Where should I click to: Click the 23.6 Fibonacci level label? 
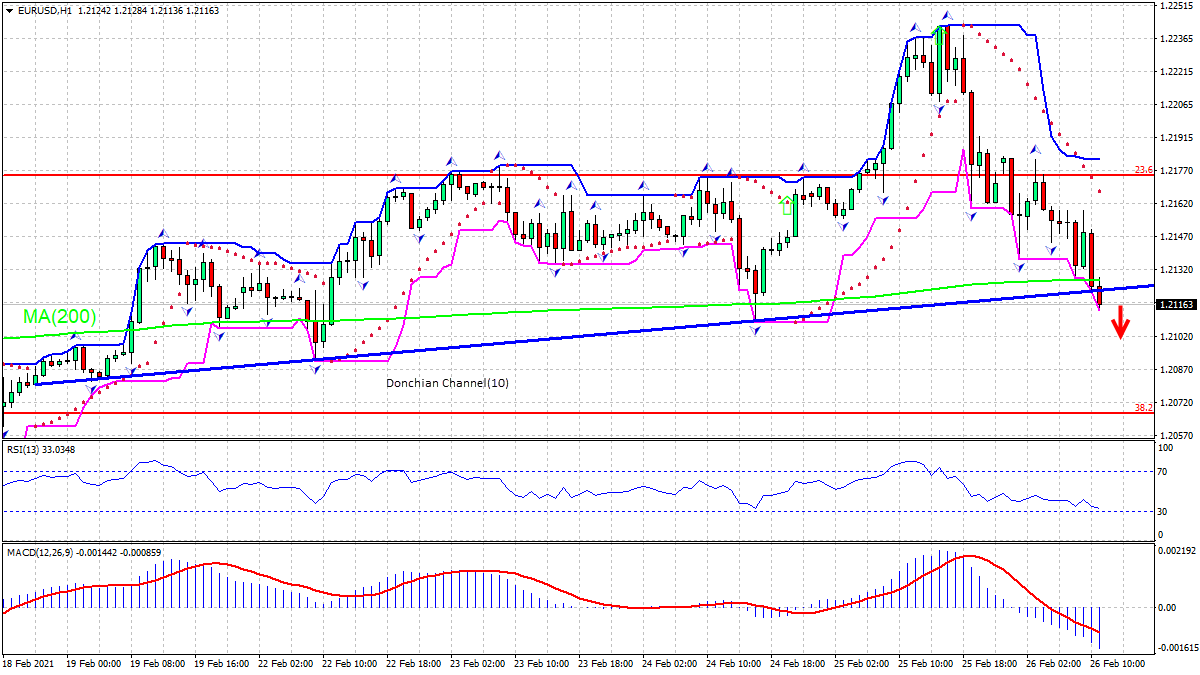(x=1143, y=168)
